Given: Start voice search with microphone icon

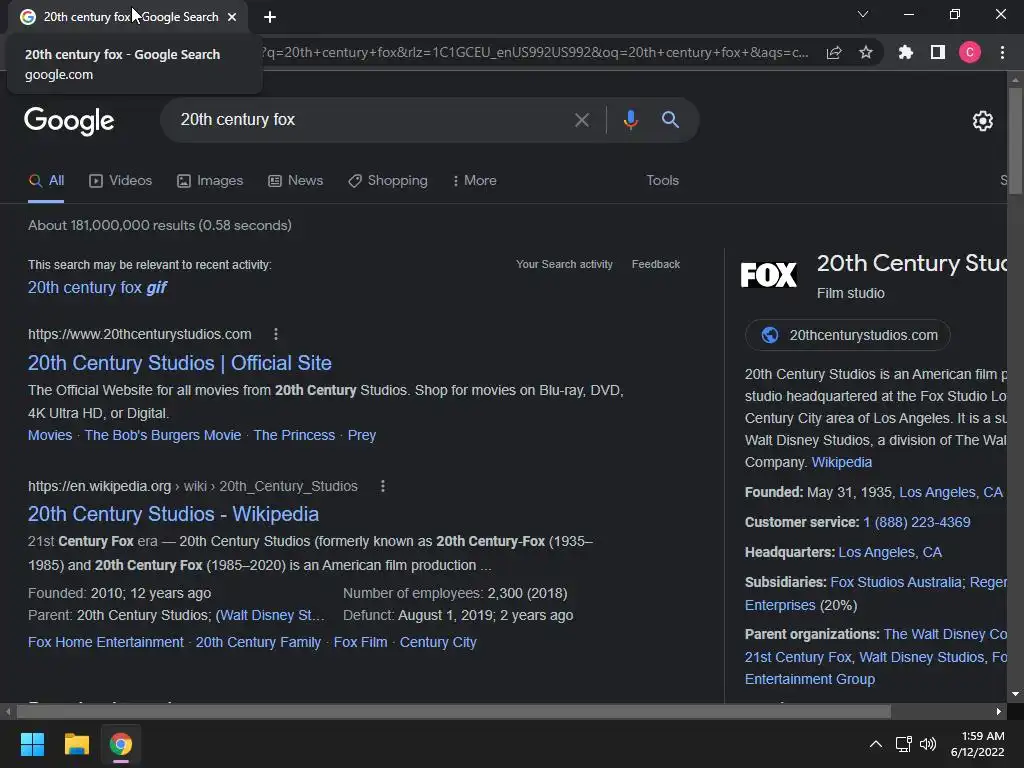Looking at the screenshot, I should pyautogui.click(x=630, y=120).
